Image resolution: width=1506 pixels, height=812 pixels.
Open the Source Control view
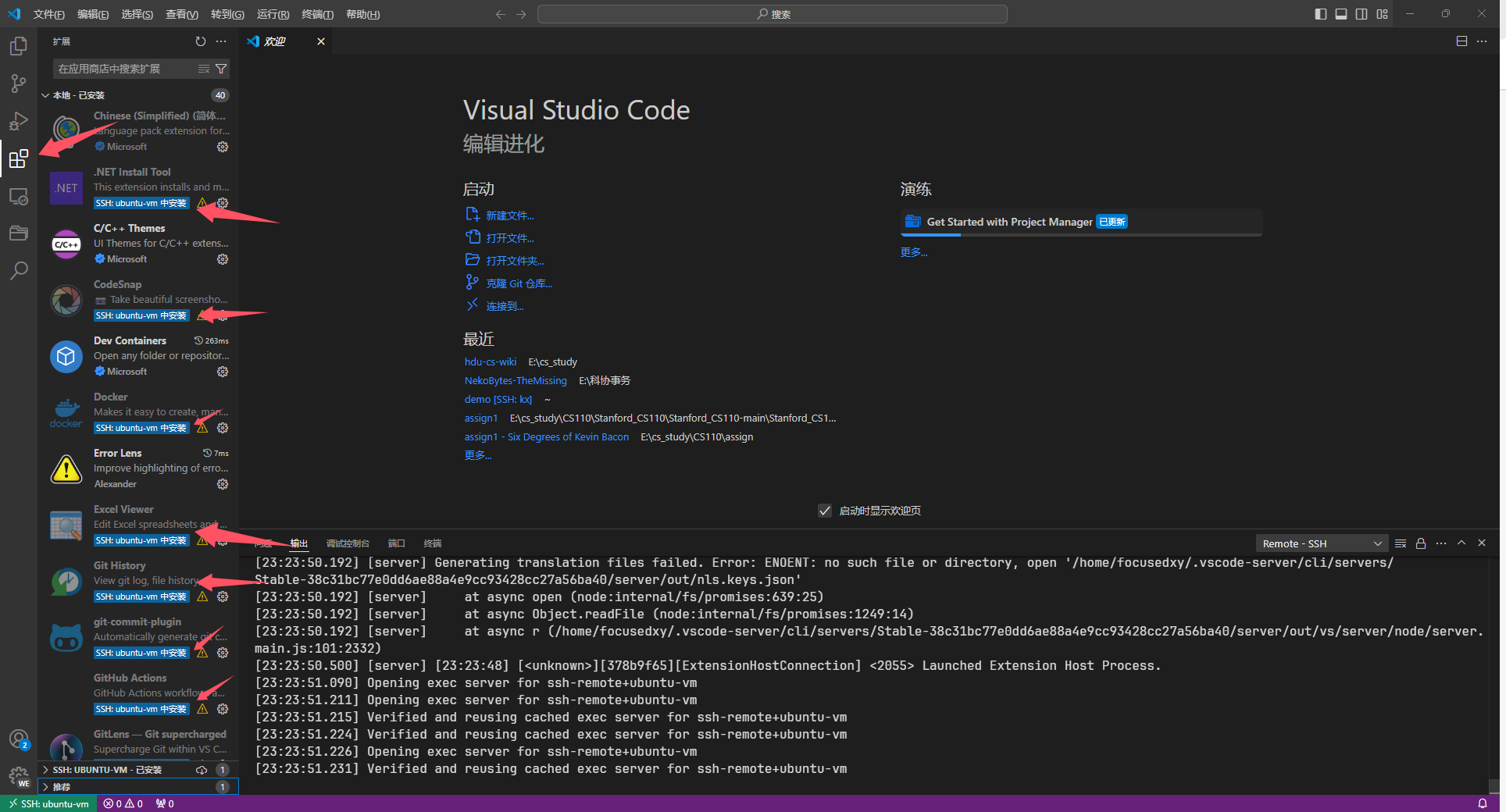(19, 84)
